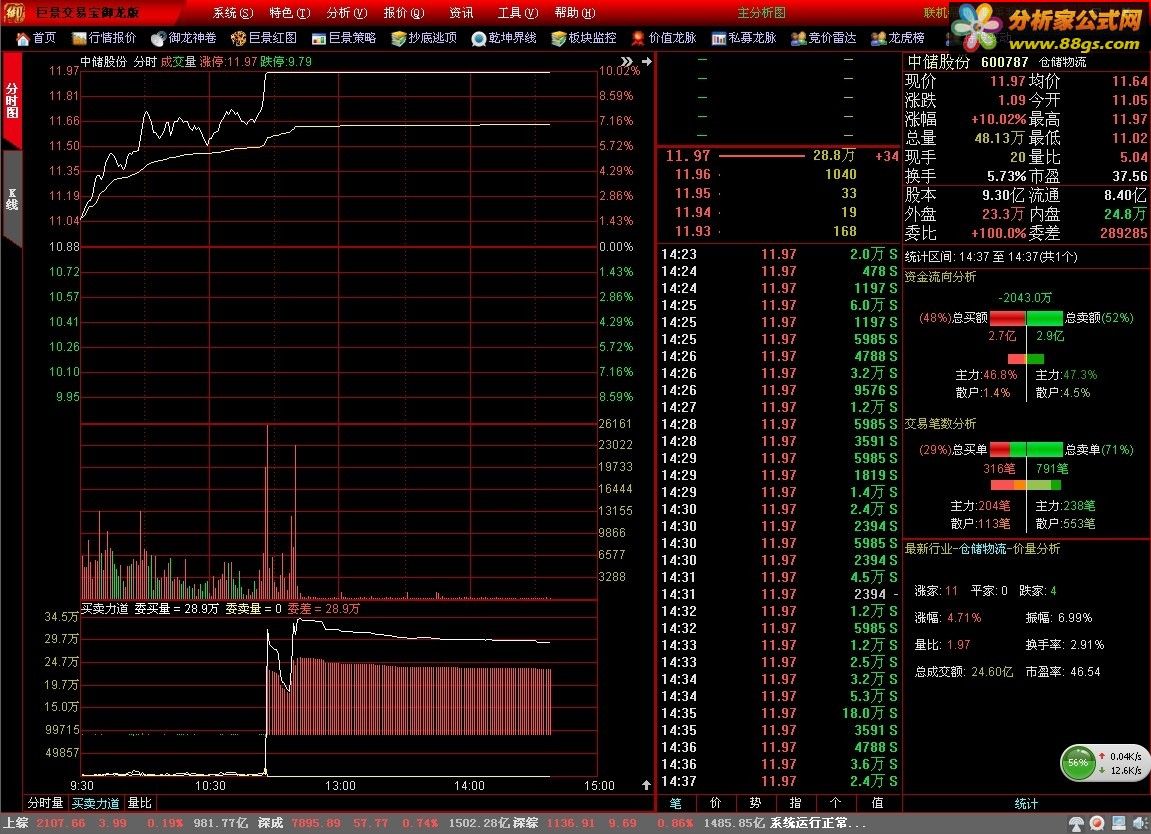
Task: Click the 14:31 trade row with 4.5万
Action: [x=780, y=577]
